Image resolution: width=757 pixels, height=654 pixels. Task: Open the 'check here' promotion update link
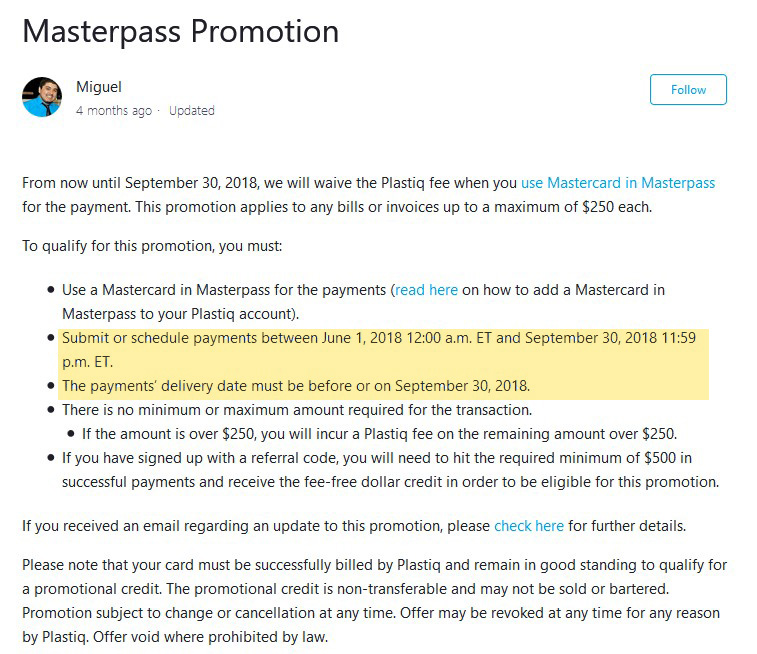(x=529, y=526)
